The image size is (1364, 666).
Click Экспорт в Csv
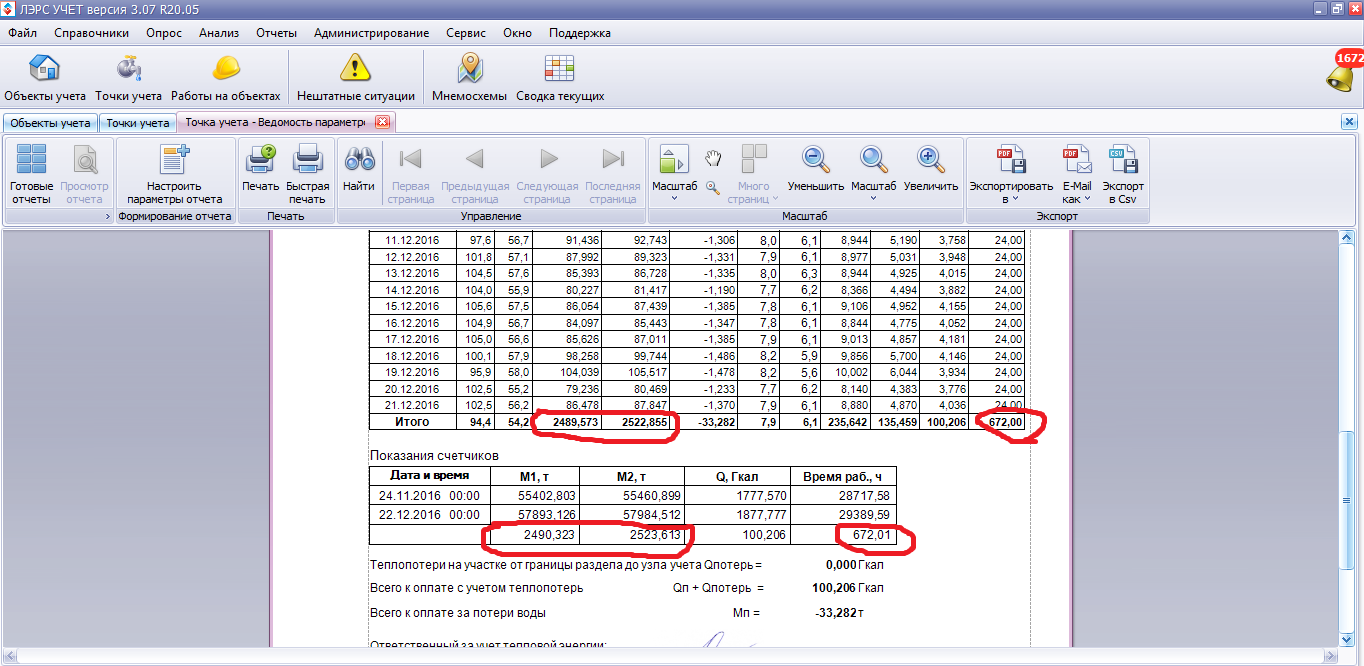(x=1123, y=174)
